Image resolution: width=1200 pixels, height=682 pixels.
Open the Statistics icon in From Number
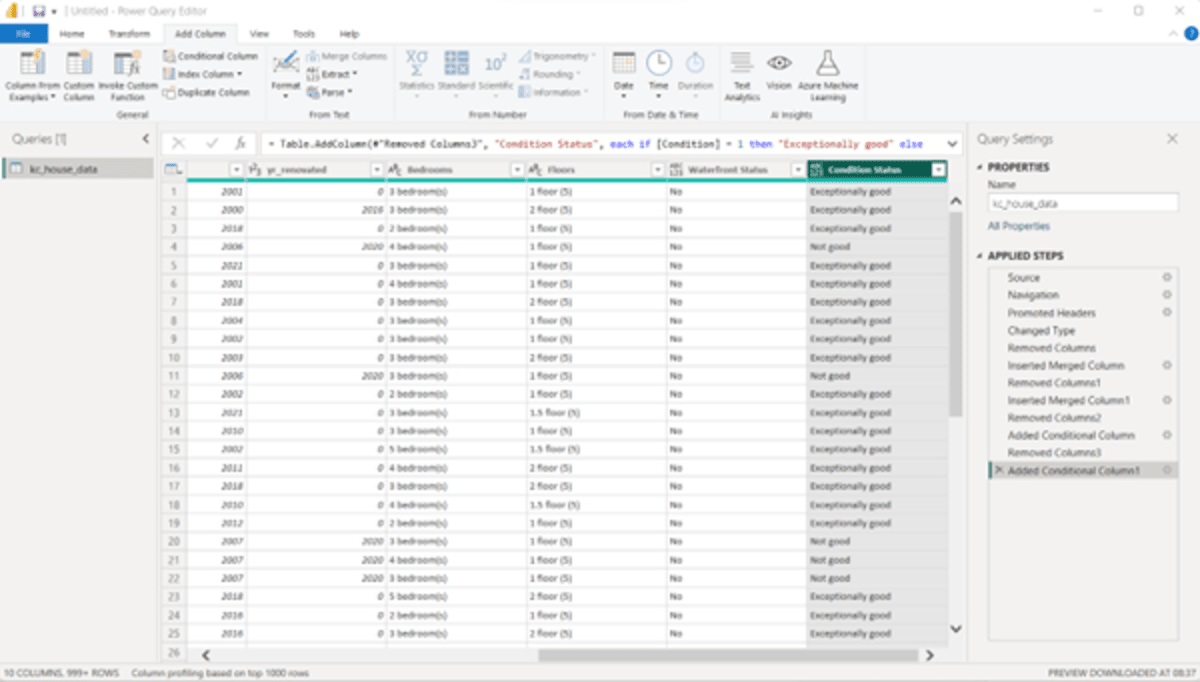pos(417,64)
